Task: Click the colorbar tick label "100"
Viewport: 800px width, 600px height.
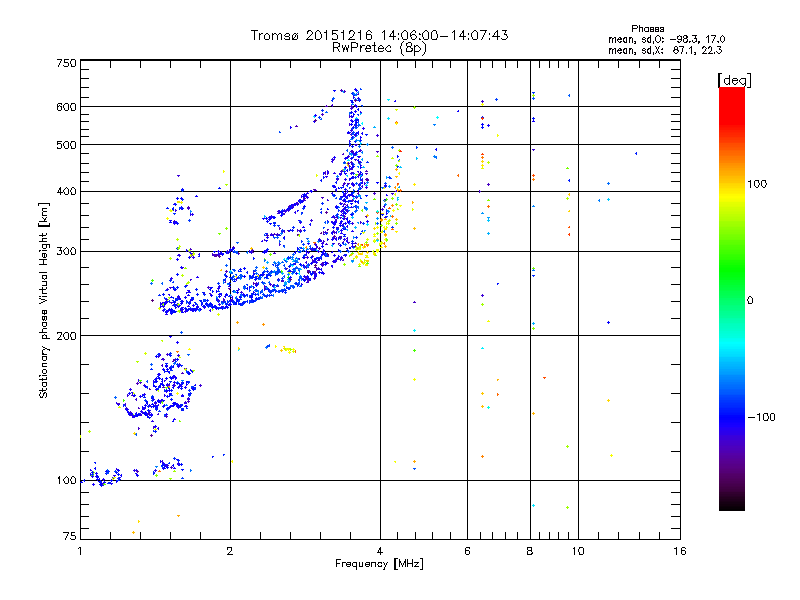Action: pos(757,184)
